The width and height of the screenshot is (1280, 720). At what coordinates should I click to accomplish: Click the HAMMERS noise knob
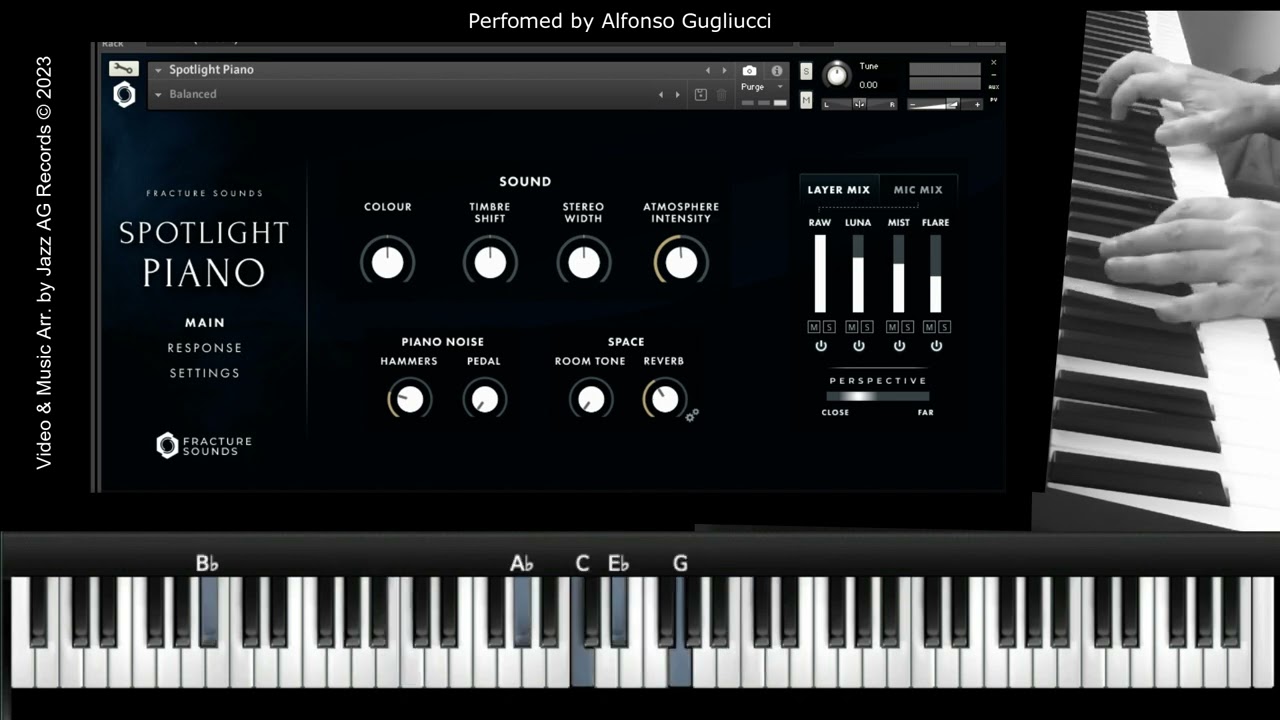tap(409, 399)
